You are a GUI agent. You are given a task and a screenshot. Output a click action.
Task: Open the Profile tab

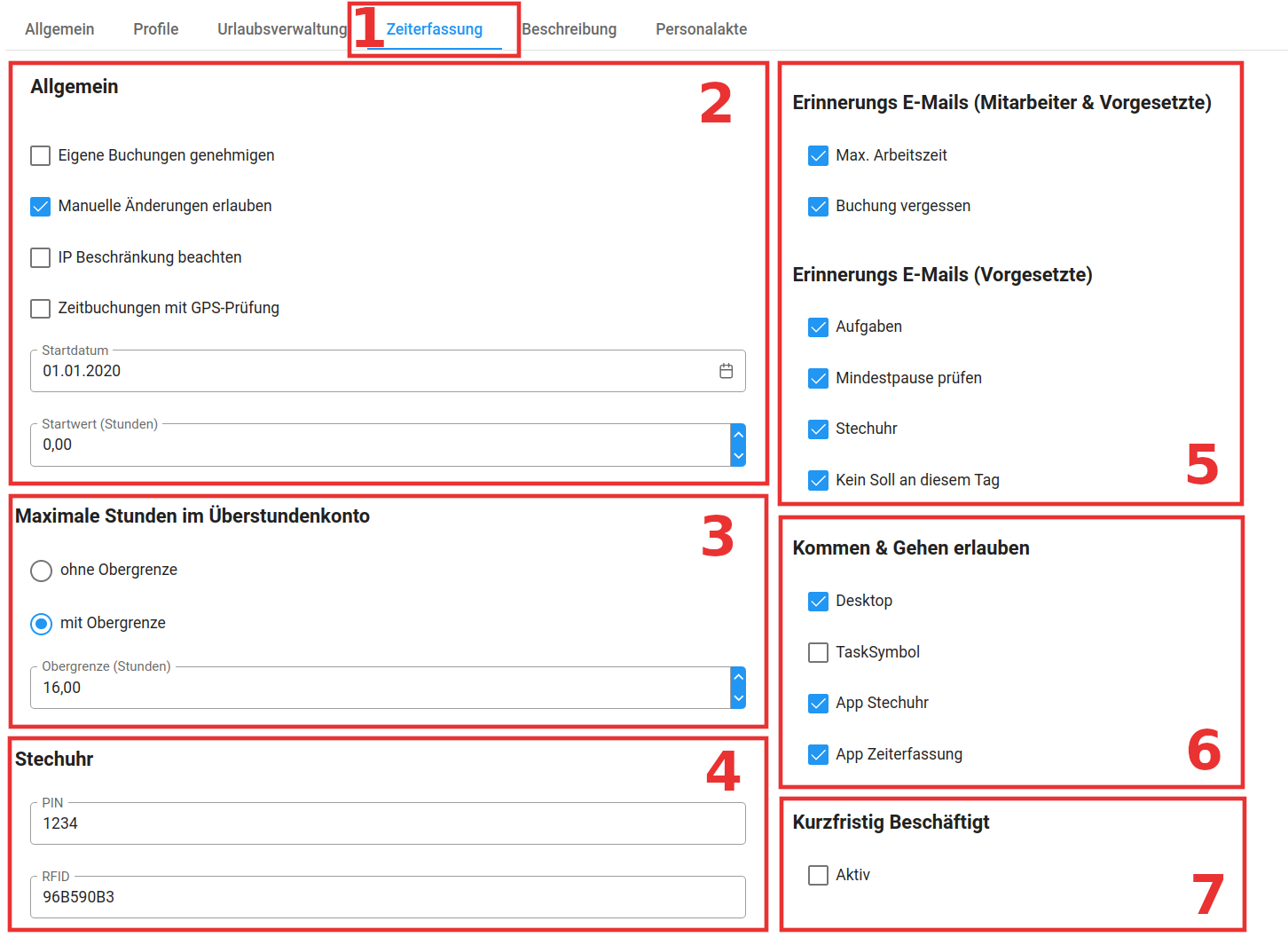[x=156, y=29]
